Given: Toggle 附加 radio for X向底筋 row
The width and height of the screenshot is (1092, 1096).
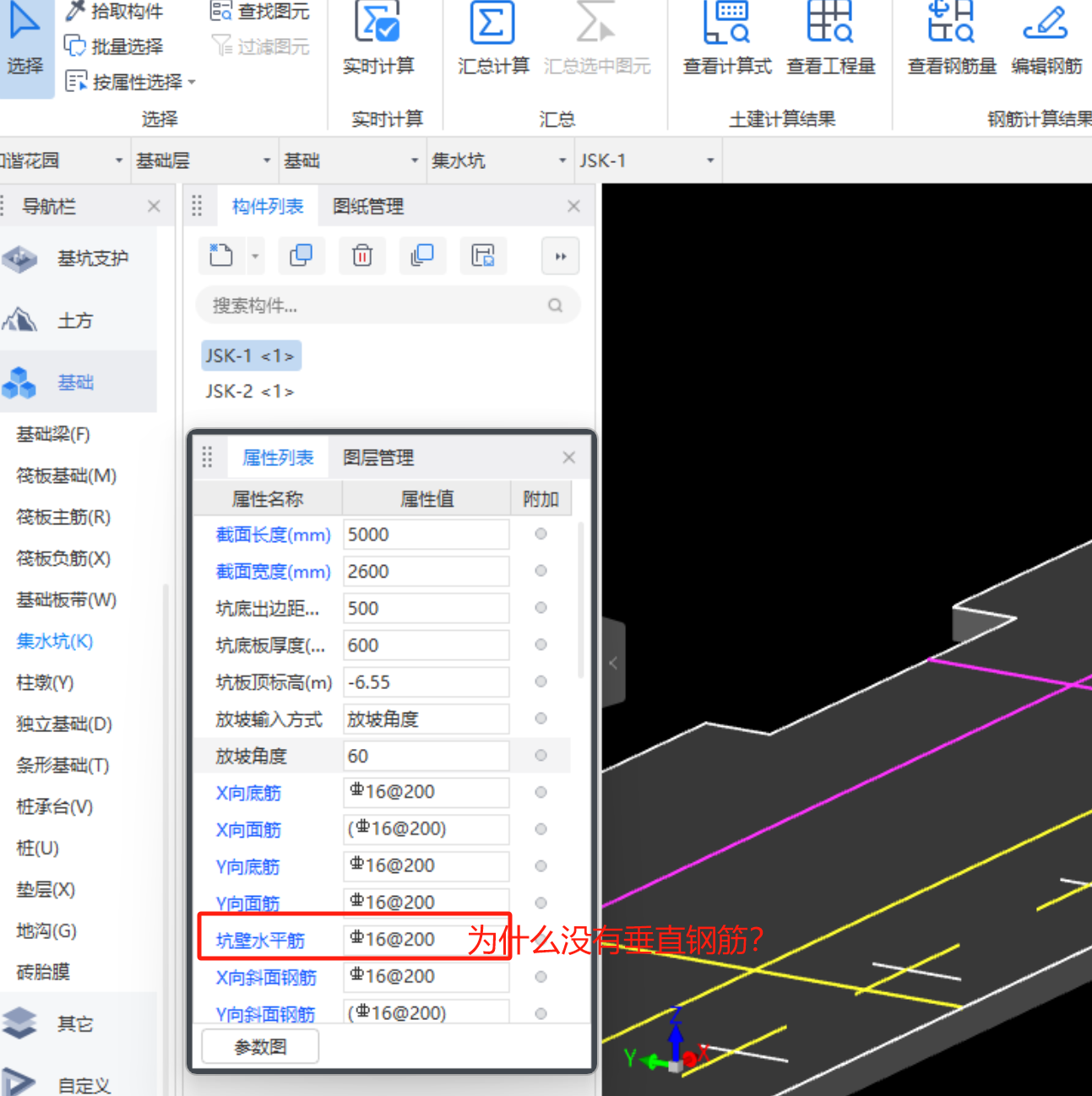Looking at the screenshot, I should (x=541, y=792).
